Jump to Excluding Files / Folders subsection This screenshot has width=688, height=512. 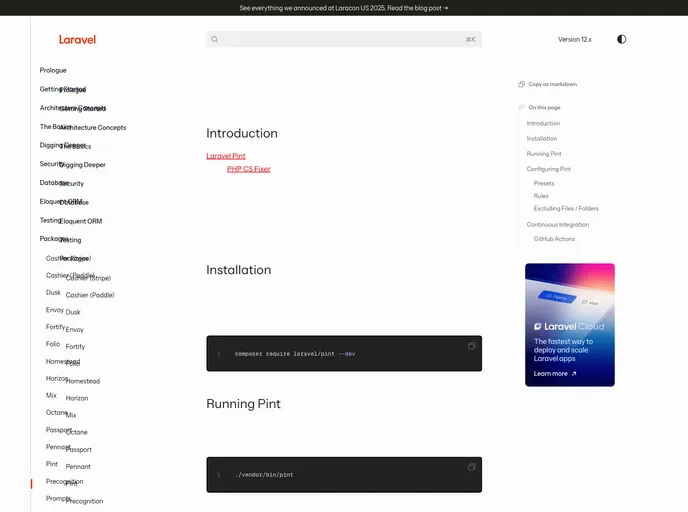pyautogui.click(x=566, y=208)
